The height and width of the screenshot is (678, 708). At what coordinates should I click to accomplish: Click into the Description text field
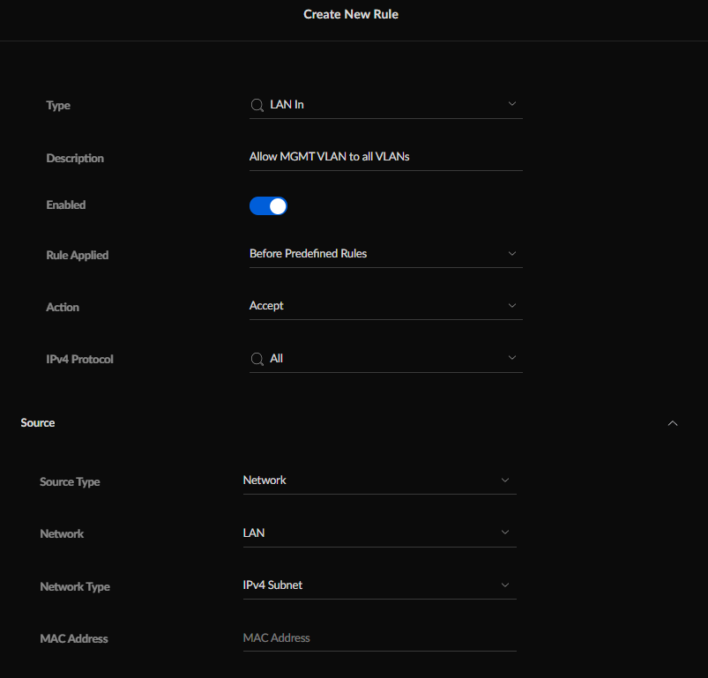pos(385,157)
